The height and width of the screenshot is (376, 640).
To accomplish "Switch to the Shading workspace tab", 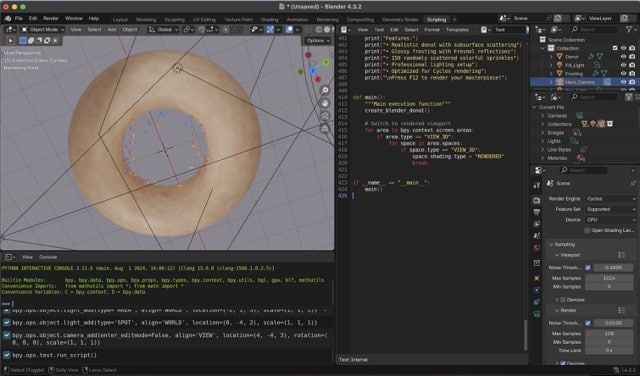I will pyautogui.click(x=269, y=20).
